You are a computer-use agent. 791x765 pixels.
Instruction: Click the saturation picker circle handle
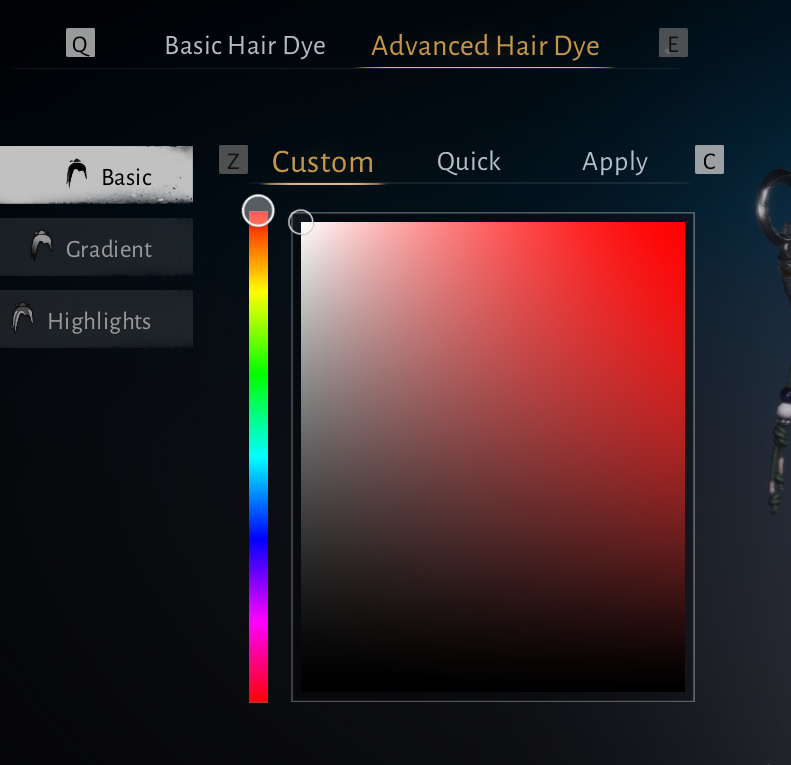pos(301,222)
